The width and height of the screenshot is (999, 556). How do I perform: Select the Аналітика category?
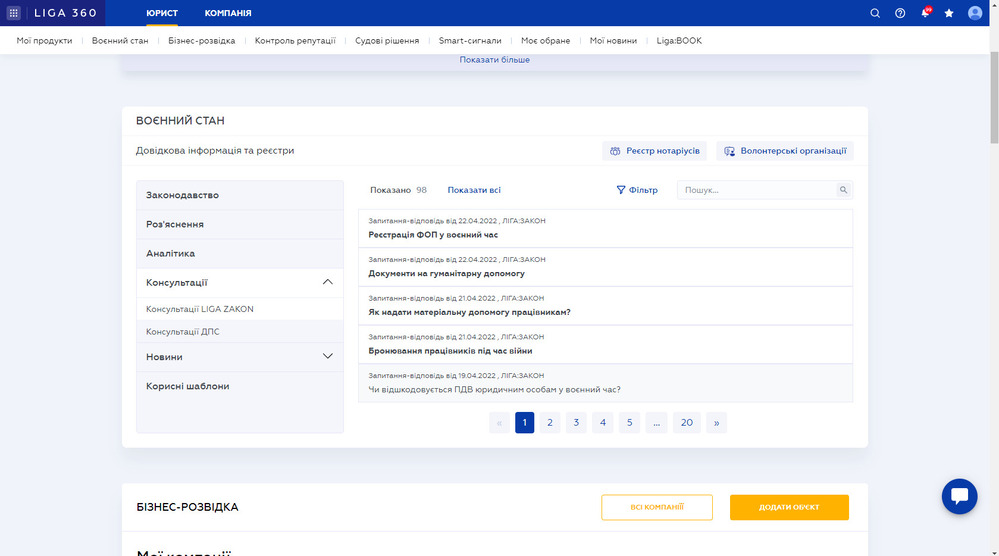[240, 253]
